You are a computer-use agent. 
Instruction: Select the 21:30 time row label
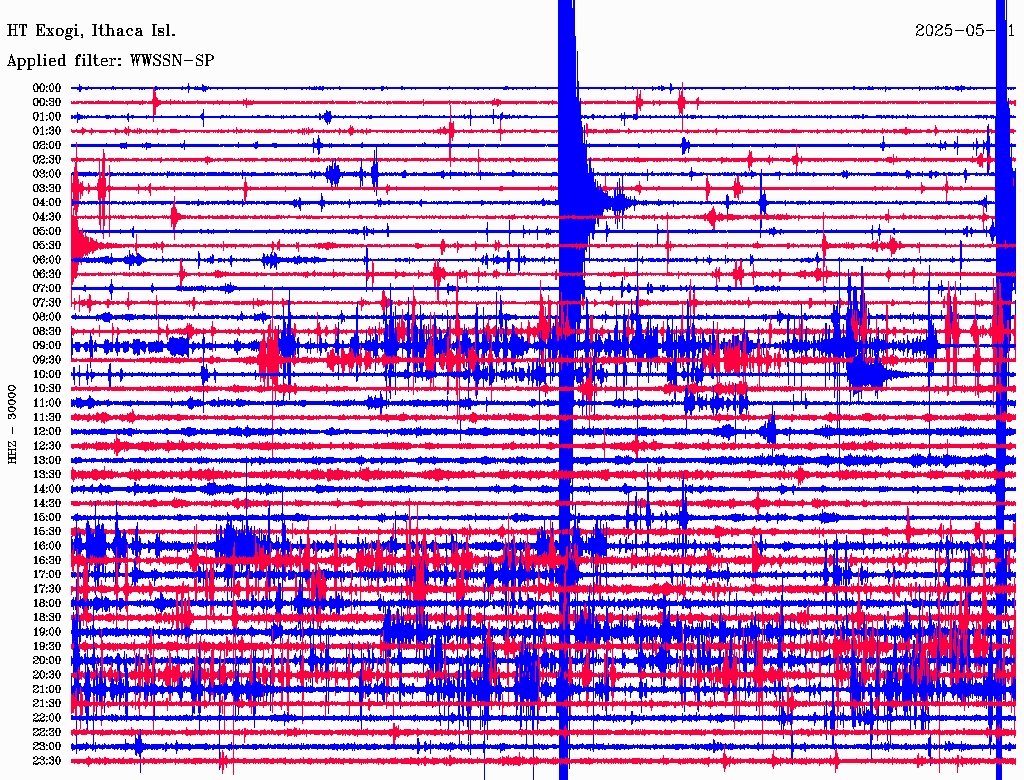pyautogui.click(x=47, y=704)
